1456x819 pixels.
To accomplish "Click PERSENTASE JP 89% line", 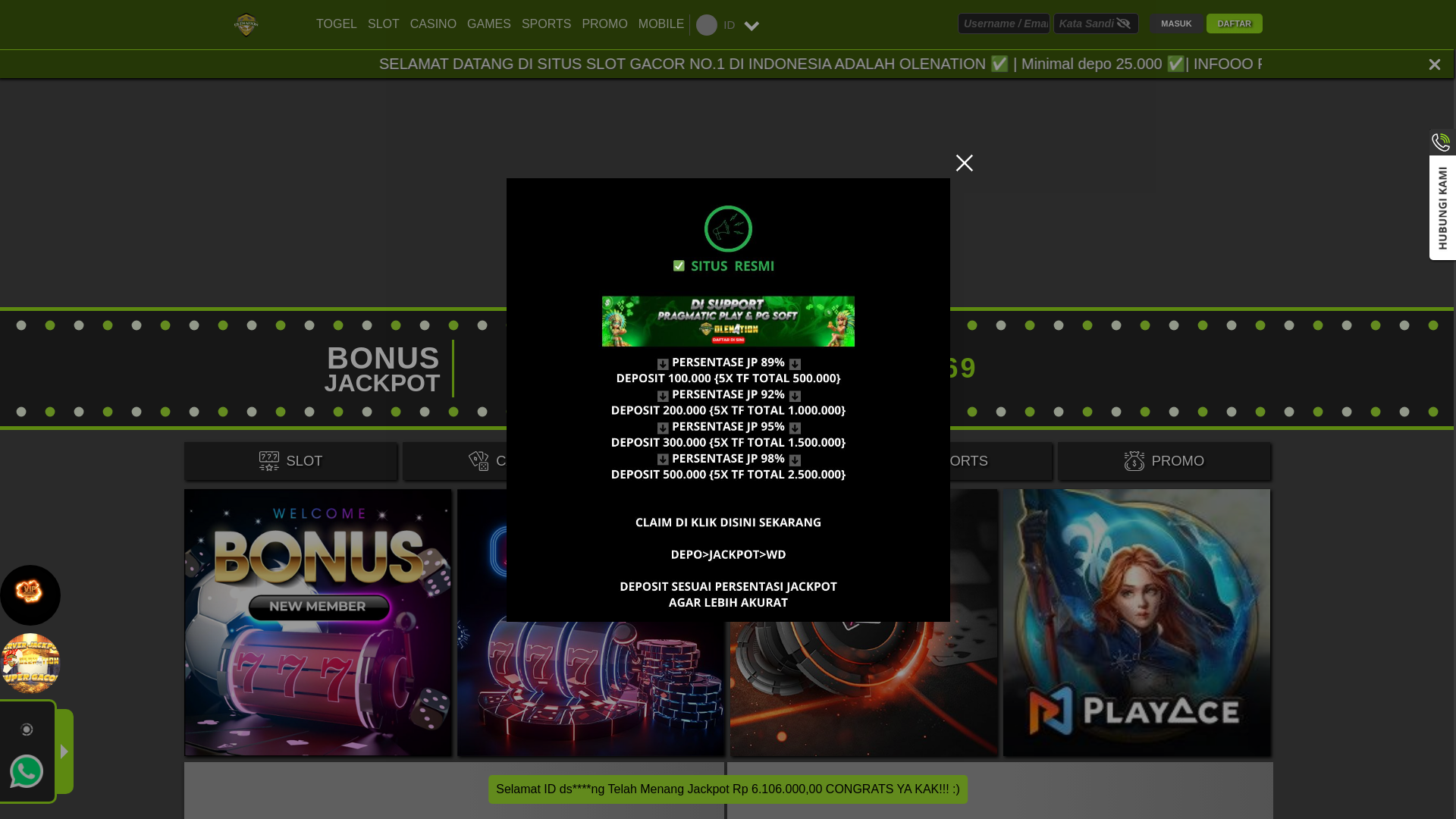I will 728,362.
